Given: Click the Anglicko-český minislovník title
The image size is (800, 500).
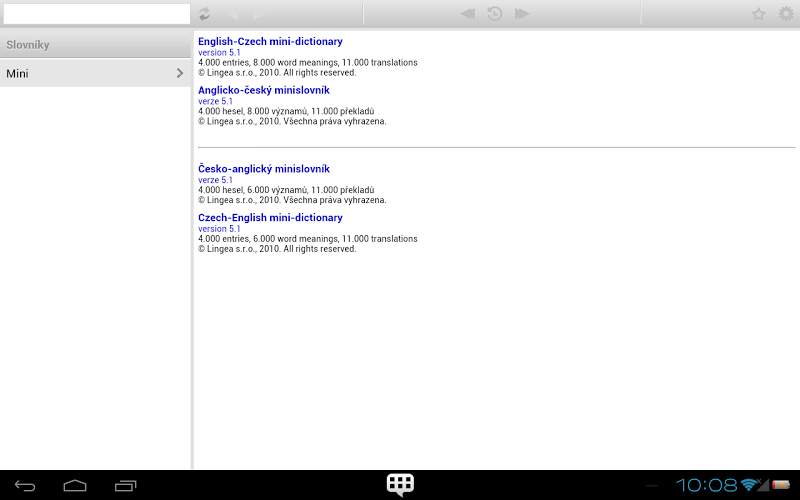Looking at the screenshot, I should 264,90.
